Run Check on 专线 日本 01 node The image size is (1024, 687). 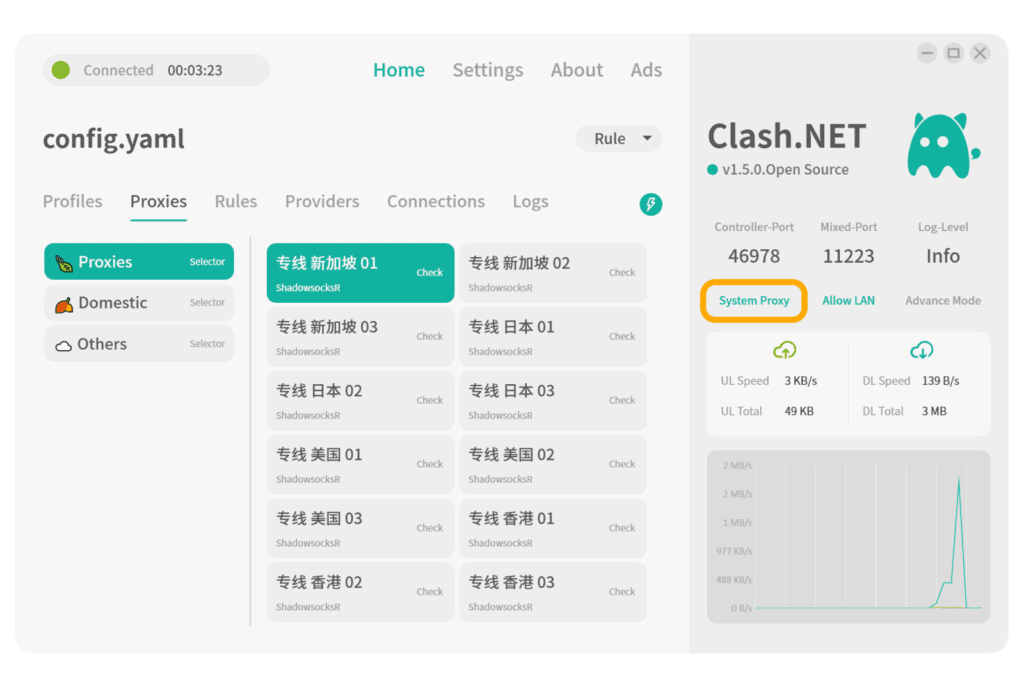coord(621,336)
